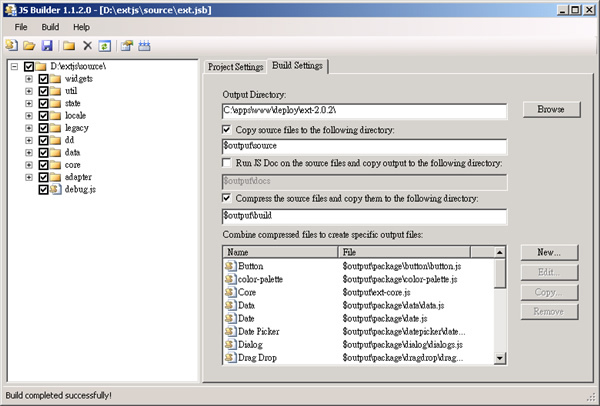Click the Copy... button
This screenshot has height=406, width=600.
point(549,292)
